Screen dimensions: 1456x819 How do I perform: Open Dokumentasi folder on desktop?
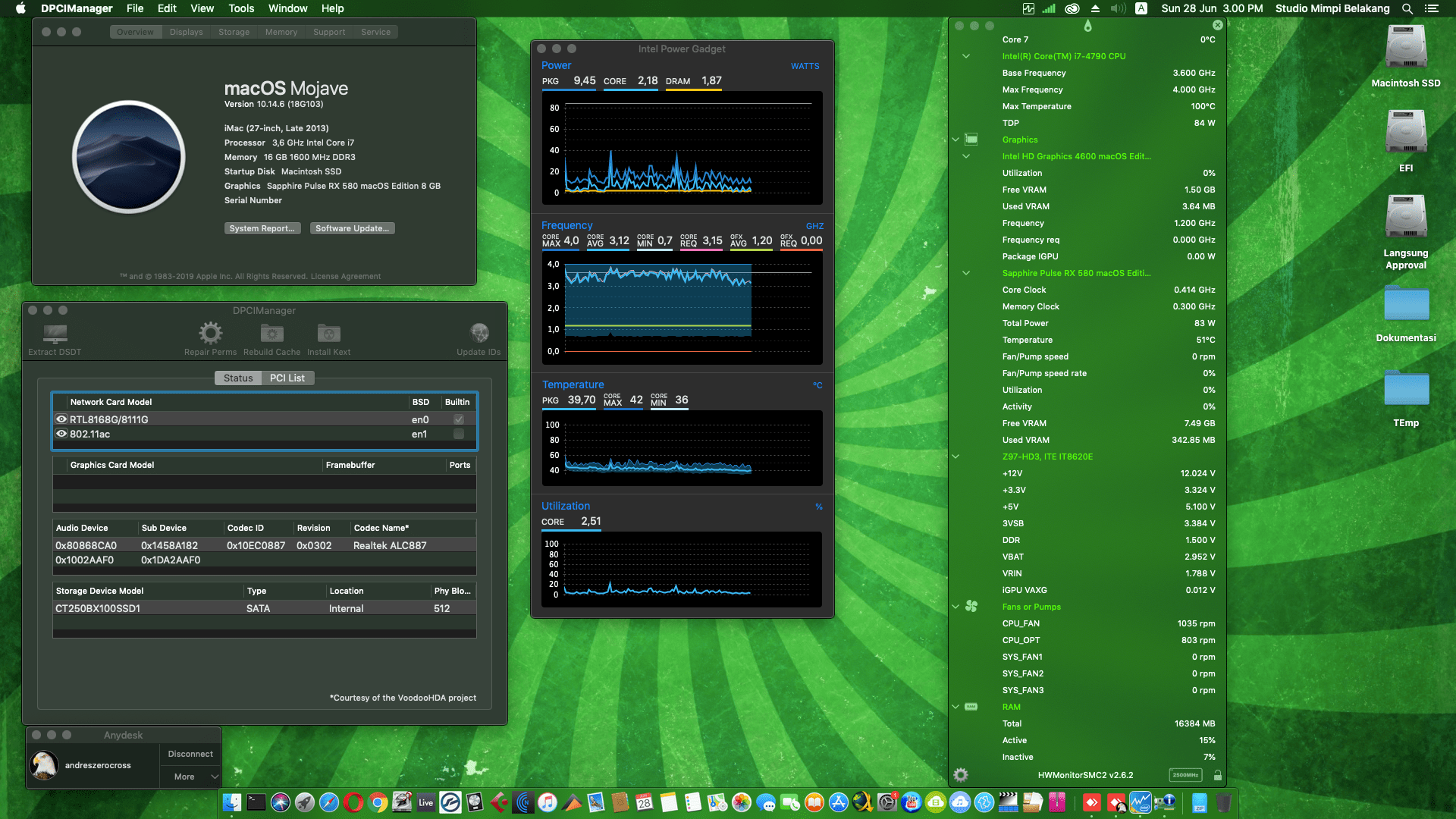pyautogui.click(x=1405, y=304)
